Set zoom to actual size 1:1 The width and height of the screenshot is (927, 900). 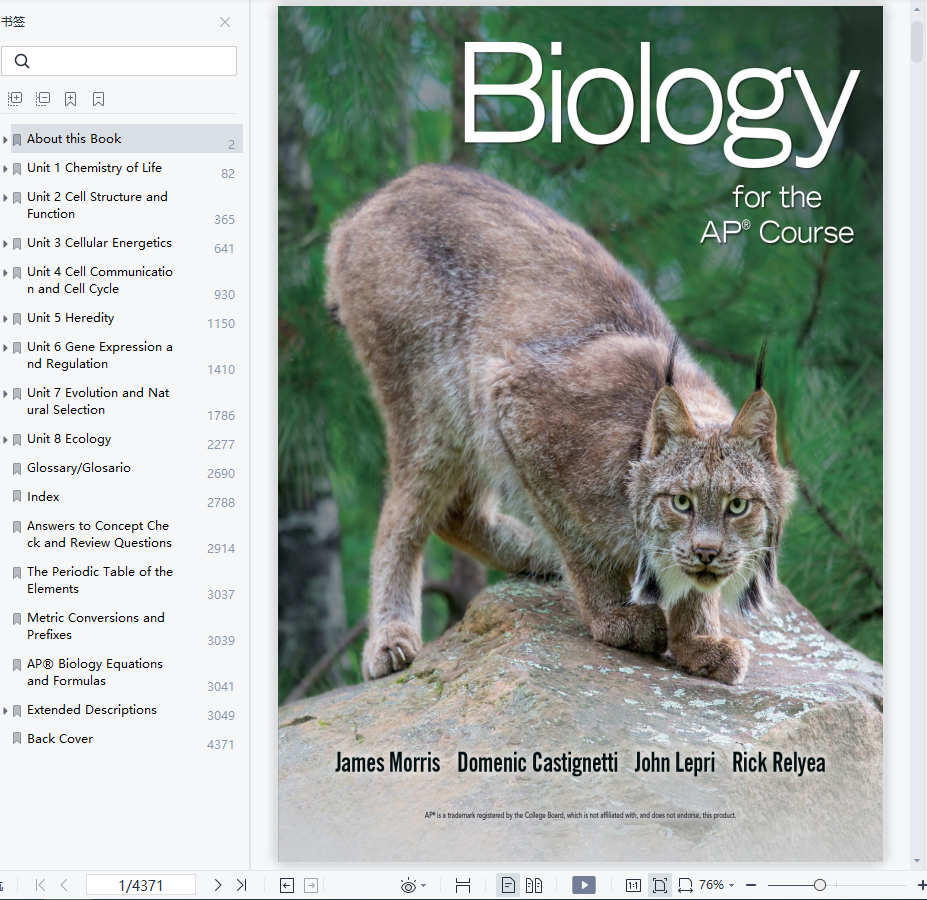click(633, 885)
